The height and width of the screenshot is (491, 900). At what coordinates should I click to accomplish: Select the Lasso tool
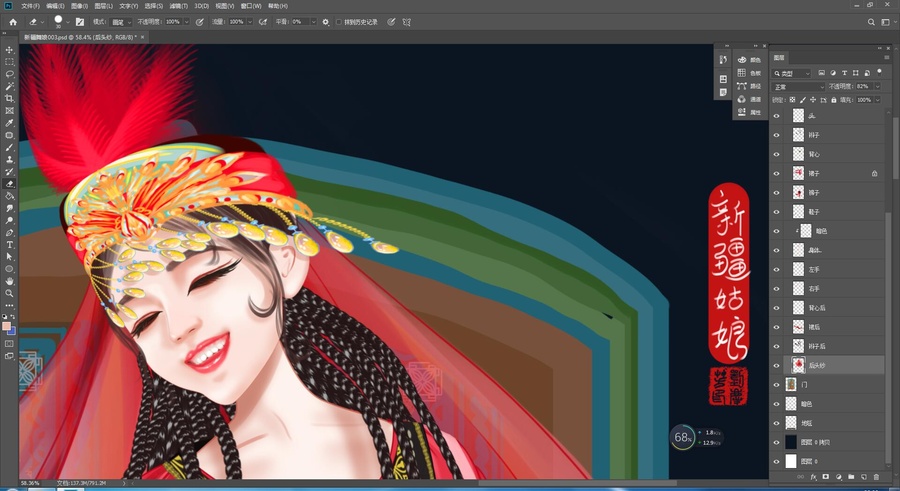click(x=9, y=74)
